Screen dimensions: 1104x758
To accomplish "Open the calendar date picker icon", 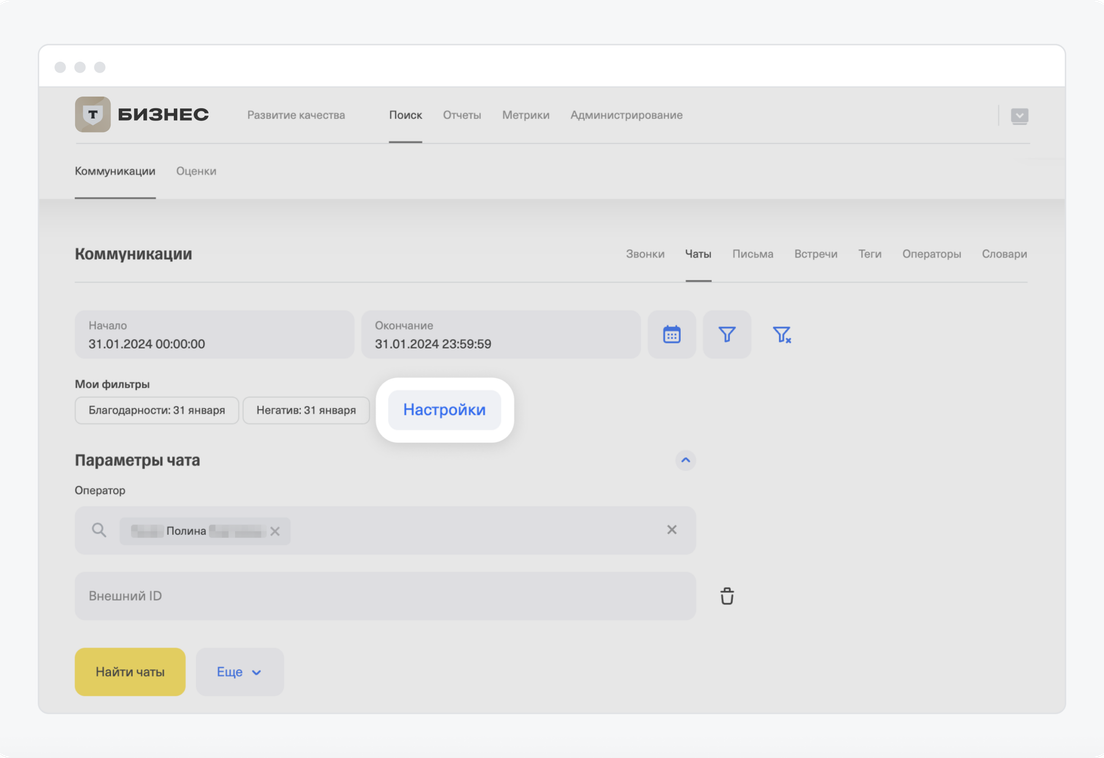I will click(x=672, y=335).
